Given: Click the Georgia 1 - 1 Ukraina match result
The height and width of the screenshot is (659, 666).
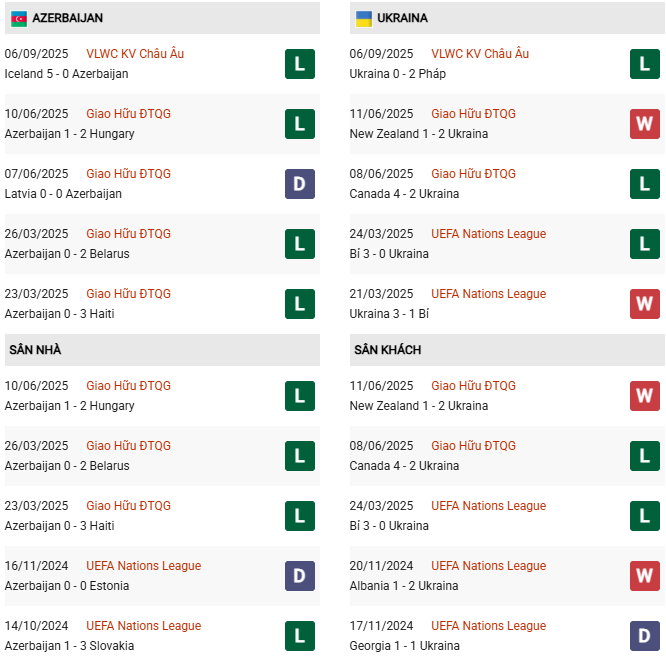Looking at the screenshot, I should pyautogui.click(x=405, y=646).
